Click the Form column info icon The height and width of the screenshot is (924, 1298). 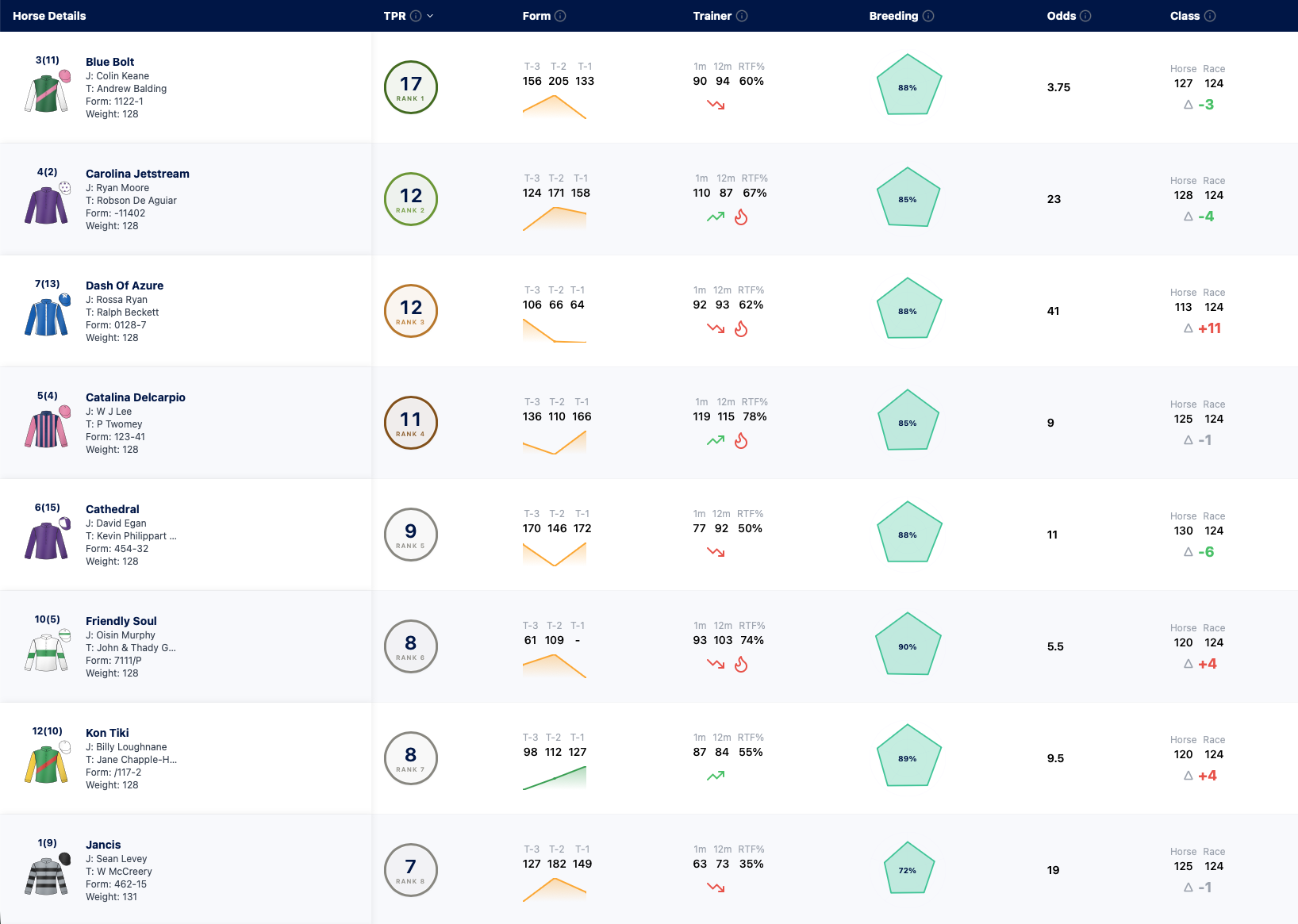[x=560, y=16]
